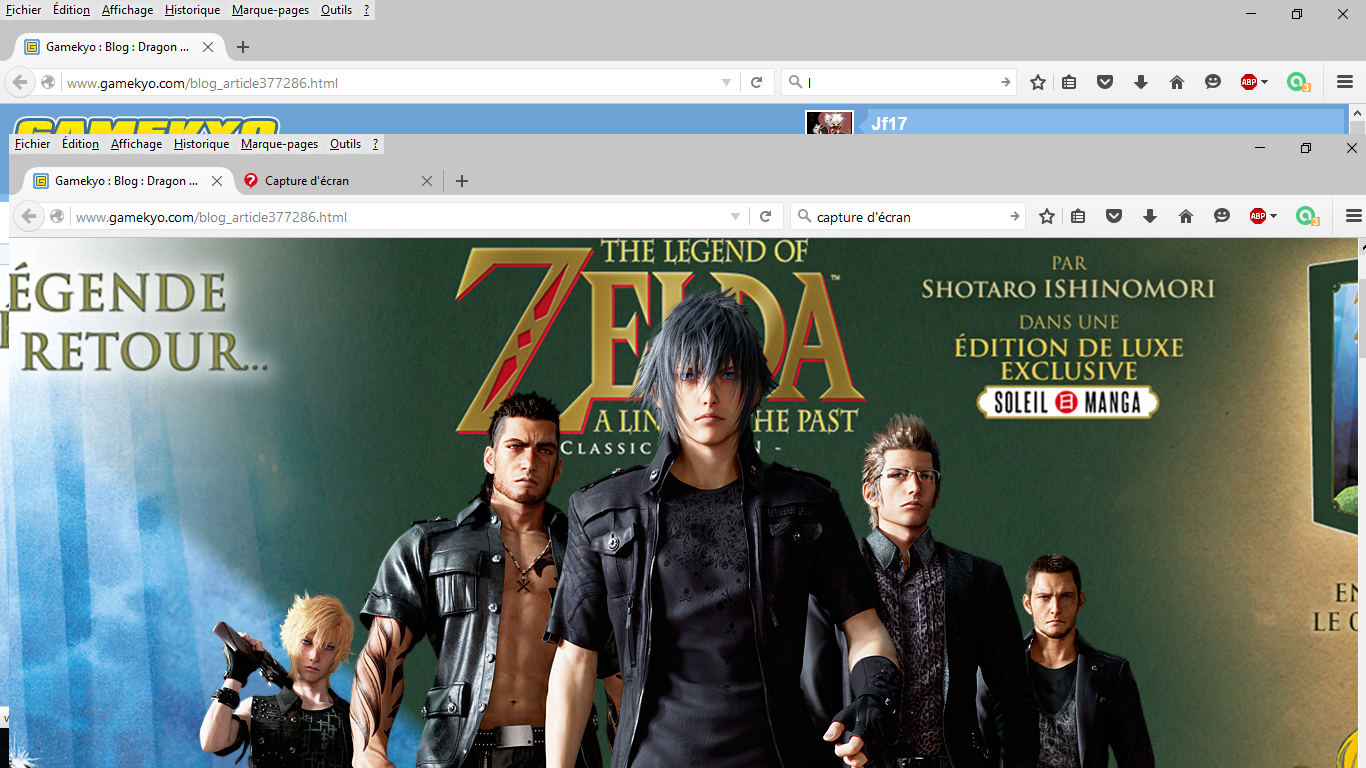1366x768 pixels.
Task: Click Jf17 avatar thumbnail
Action: click(829, 122)
